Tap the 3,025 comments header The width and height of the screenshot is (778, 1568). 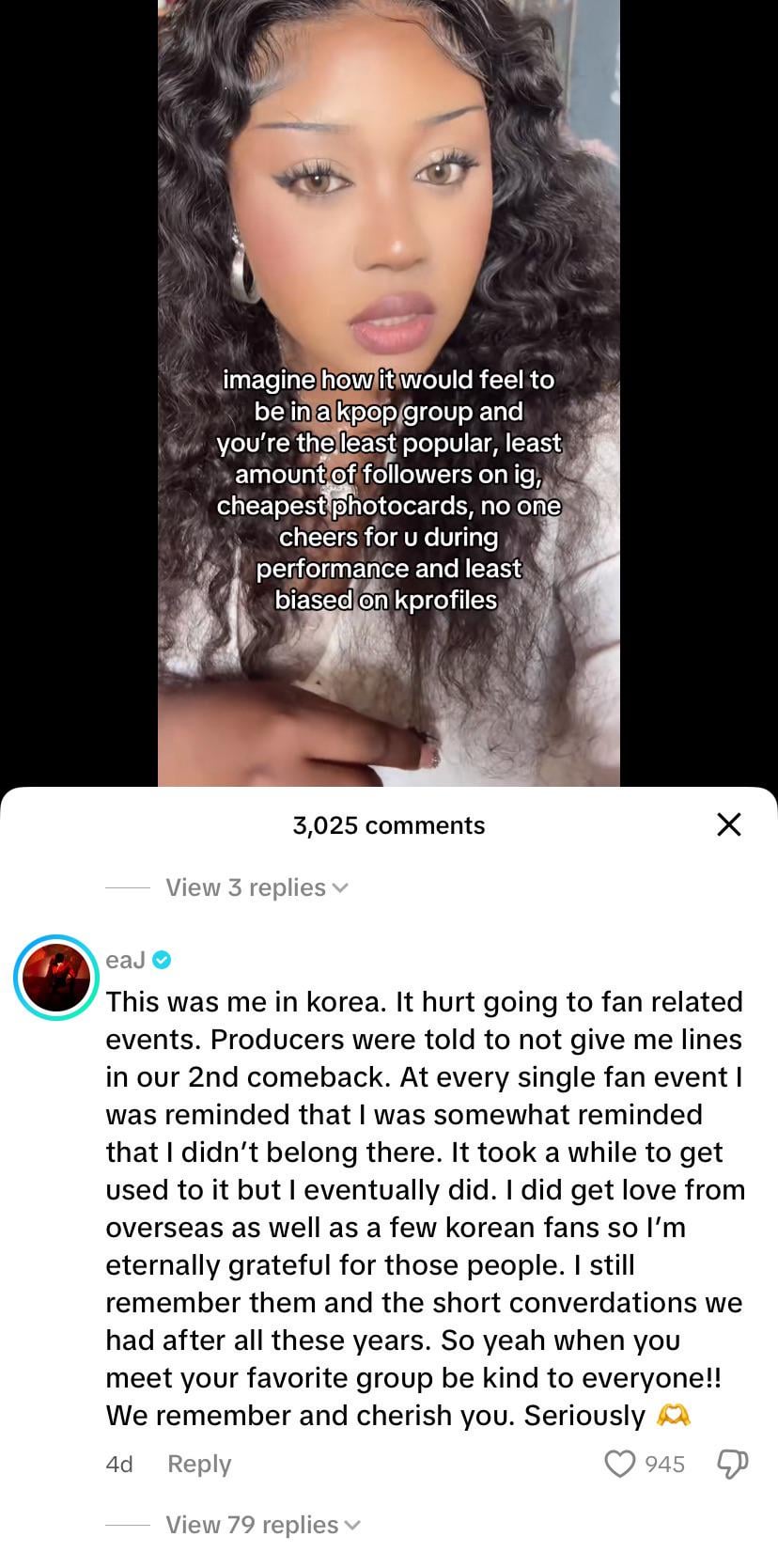click(389, 825)
